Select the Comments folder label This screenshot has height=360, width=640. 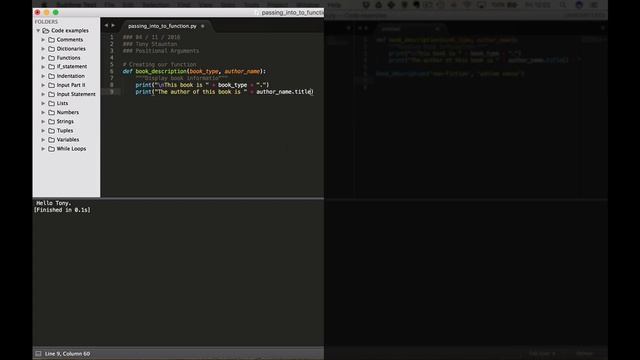pos(70,40)
